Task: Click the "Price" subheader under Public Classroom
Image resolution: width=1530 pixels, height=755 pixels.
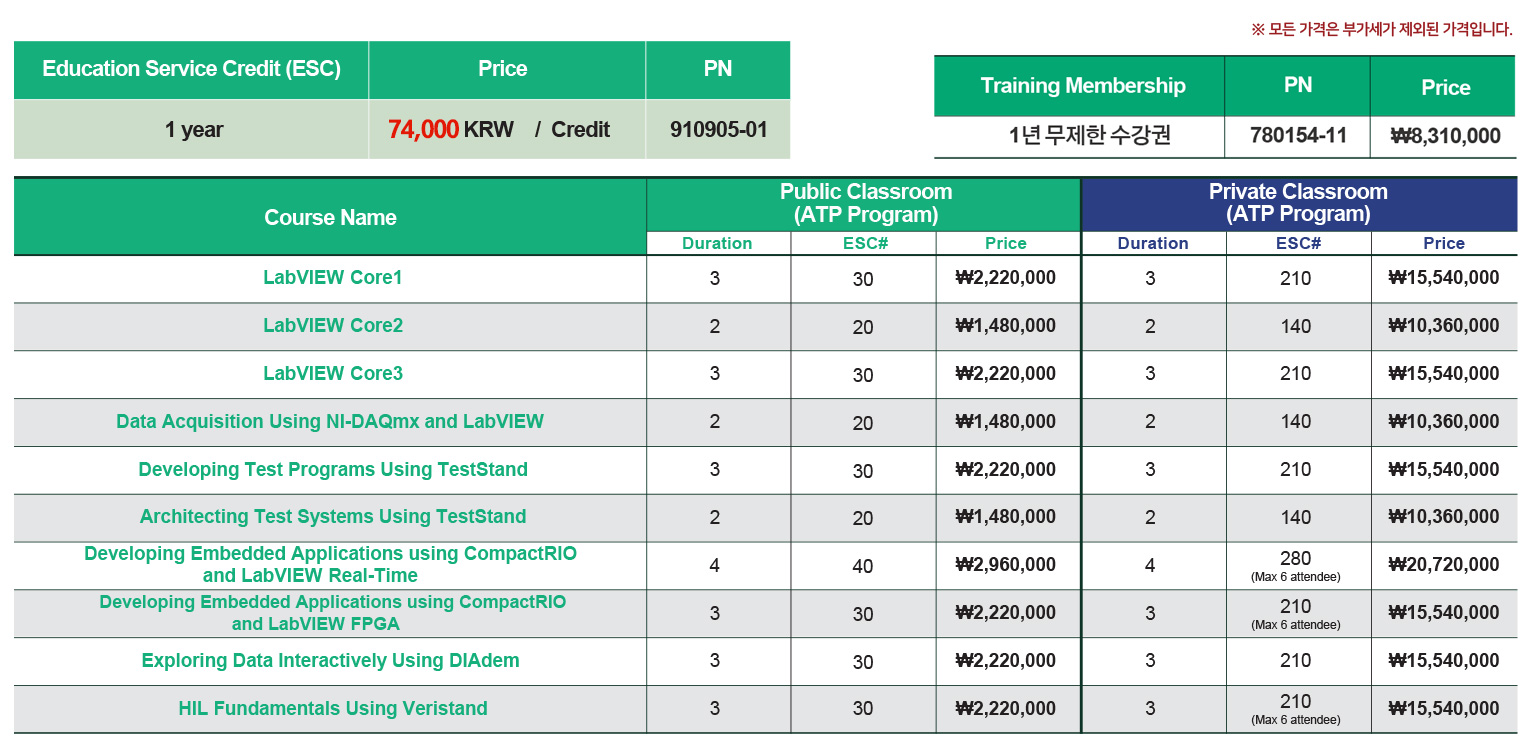Action: pyautogui.click(x=1005, y=244)
